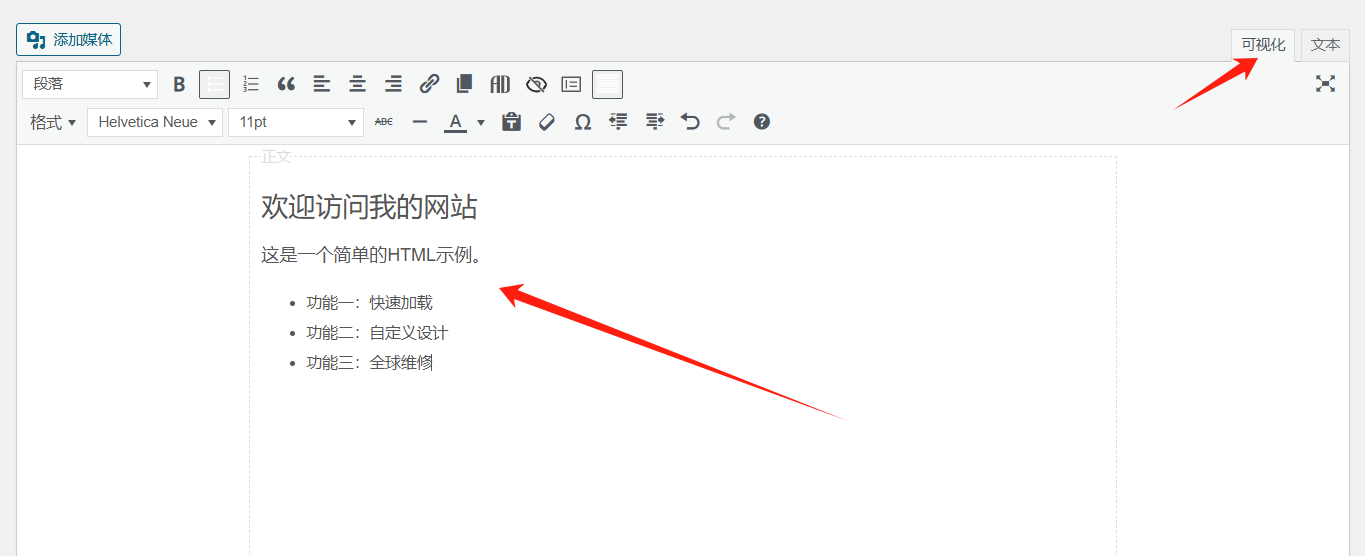
Task: Apply strikethrough formatting
Action: coord(384,122)
